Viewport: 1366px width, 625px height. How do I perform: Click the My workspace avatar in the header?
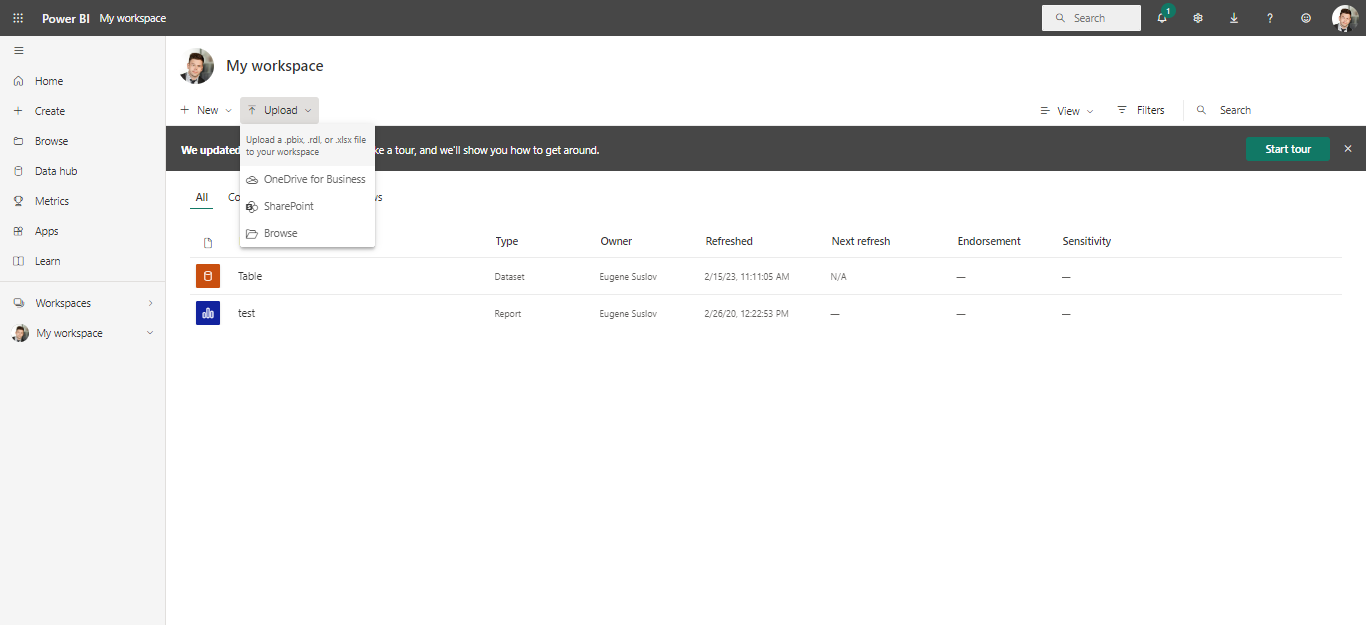197,66
